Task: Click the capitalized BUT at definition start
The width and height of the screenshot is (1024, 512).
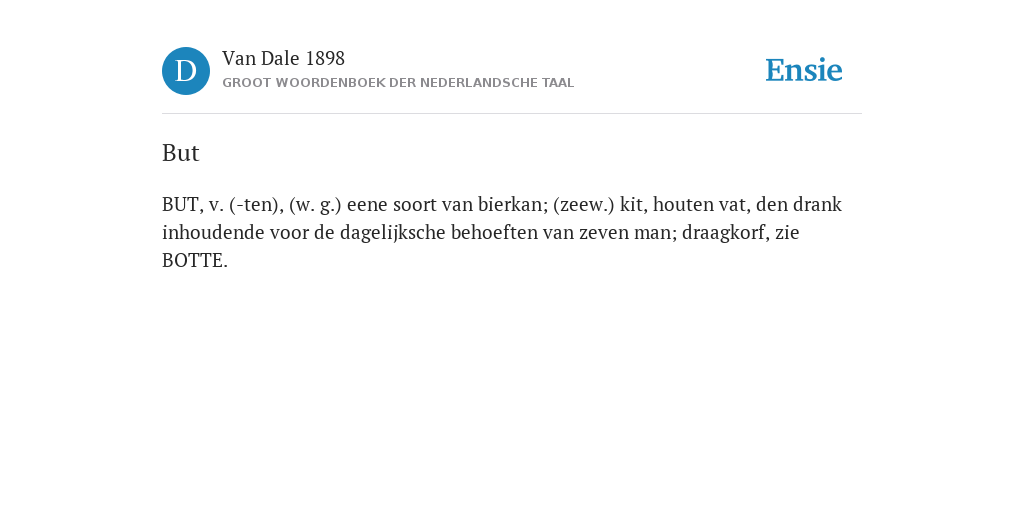Action: click(x=182, y=205)
